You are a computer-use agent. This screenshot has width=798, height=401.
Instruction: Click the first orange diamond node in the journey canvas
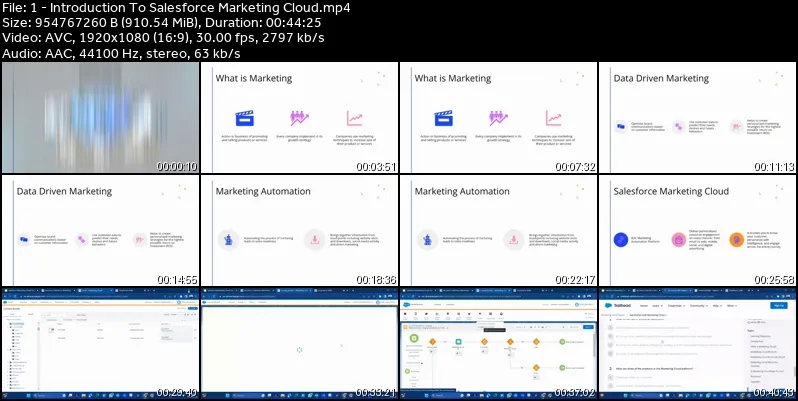(433, 342)
